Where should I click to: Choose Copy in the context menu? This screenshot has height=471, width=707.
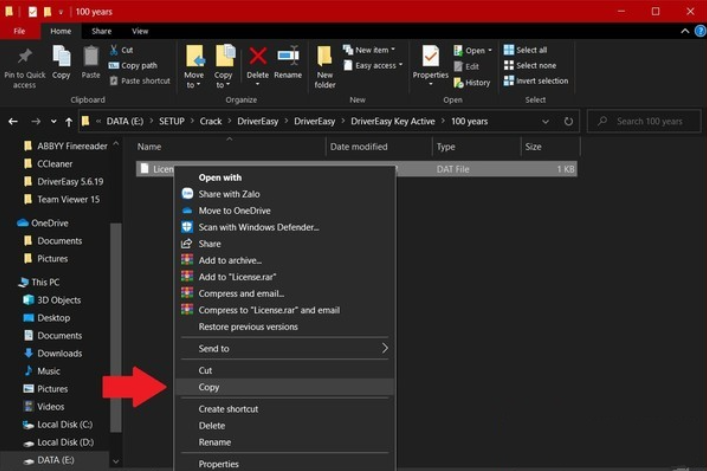coord(285,387)
